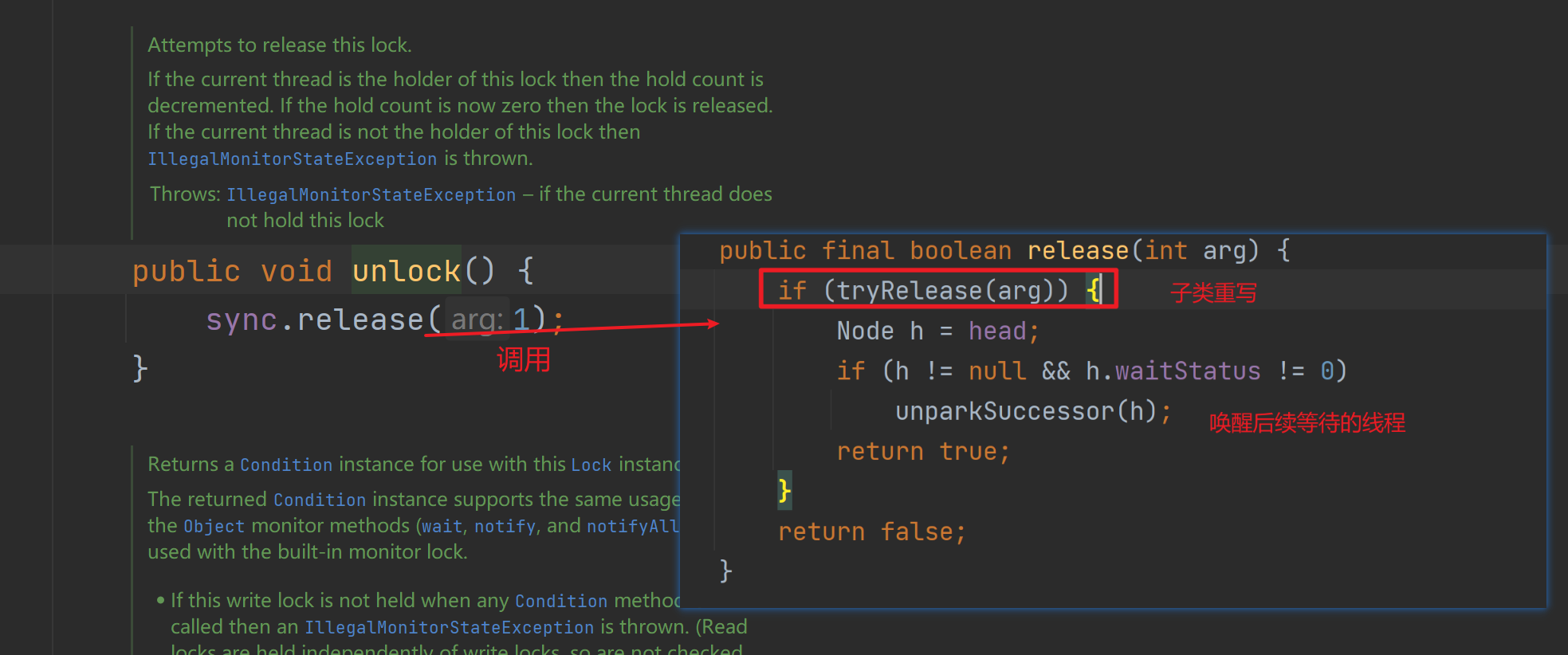Image resolution: width=1568 pixels, height=655 pixels.
Task: Click the unparkSuccessor(h) call
Action: coord(1026,411)
